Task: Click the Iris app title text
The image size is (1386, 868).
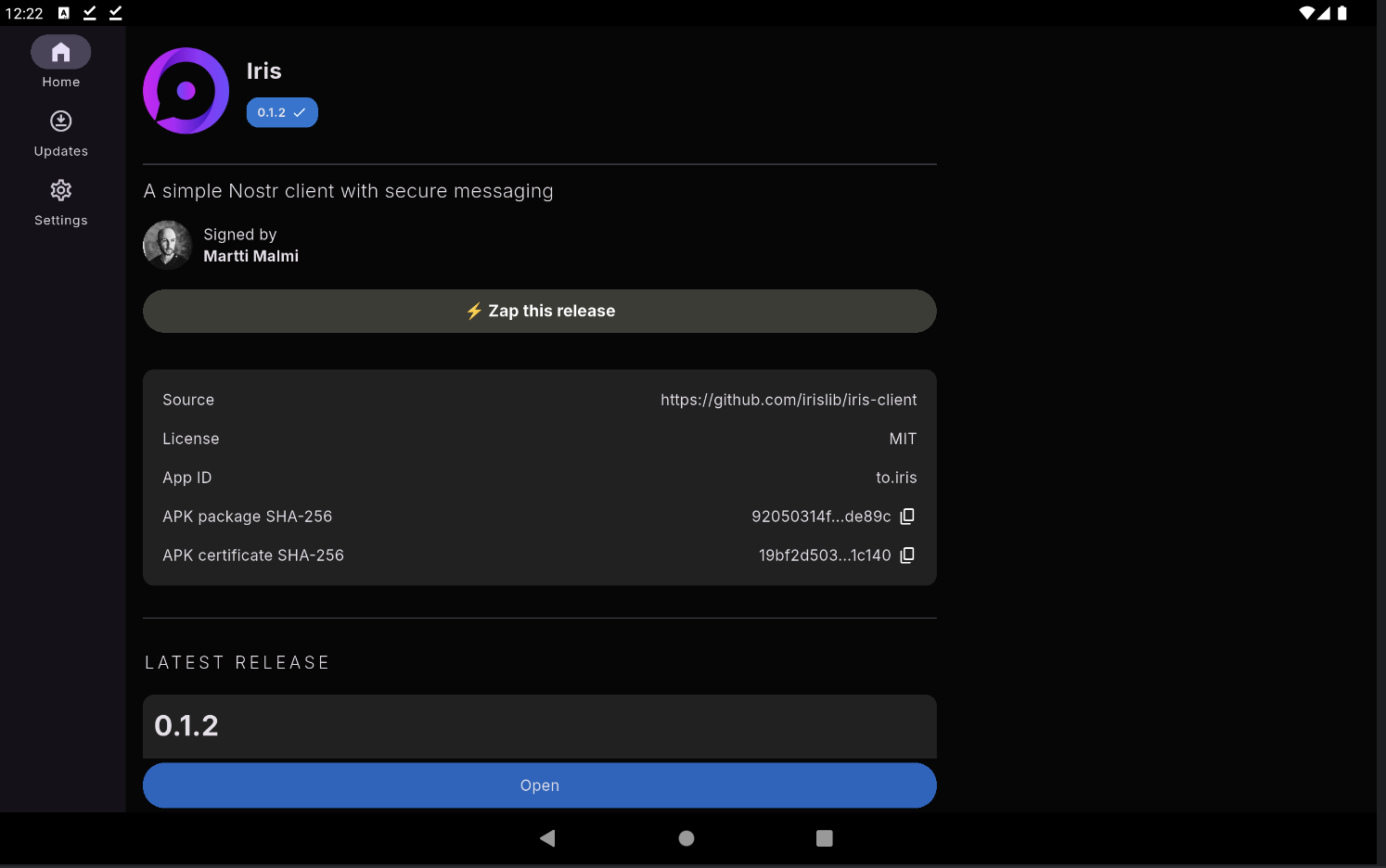Action: click(264, 71)
